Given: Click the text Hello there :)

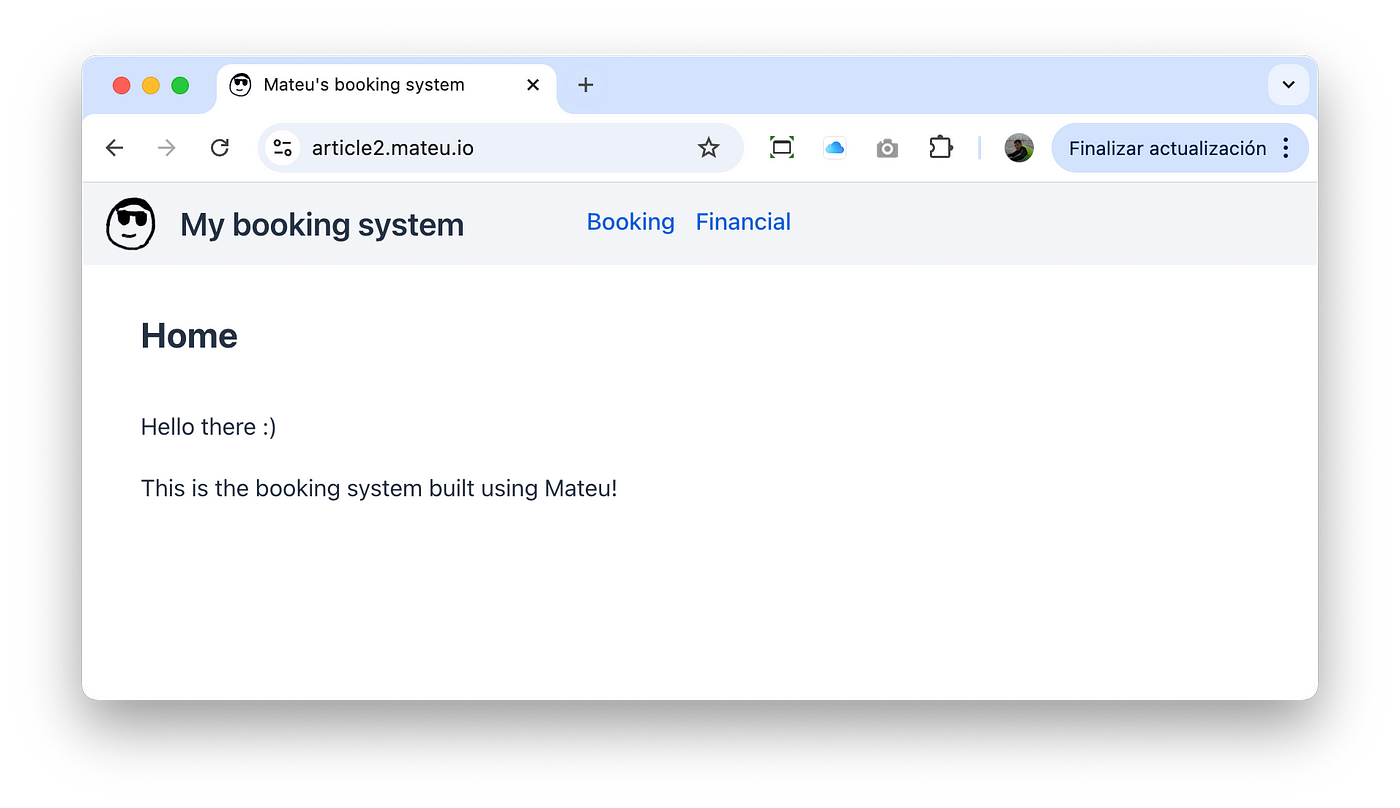Looking at the screenshot, I should pos(209,427).
